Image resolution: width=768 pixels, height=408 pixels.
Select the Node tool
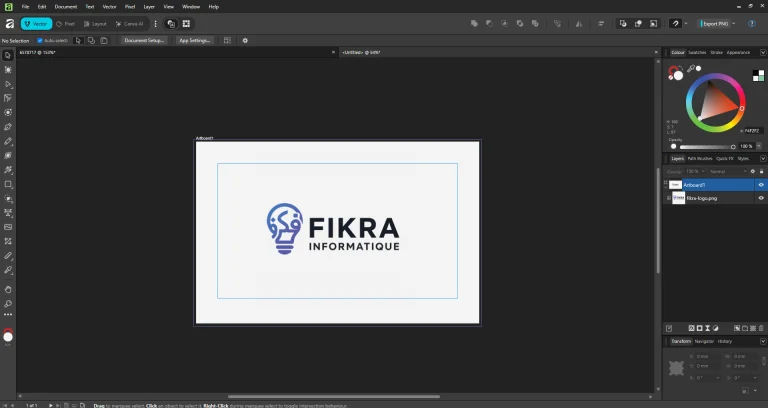click(8, 84)
